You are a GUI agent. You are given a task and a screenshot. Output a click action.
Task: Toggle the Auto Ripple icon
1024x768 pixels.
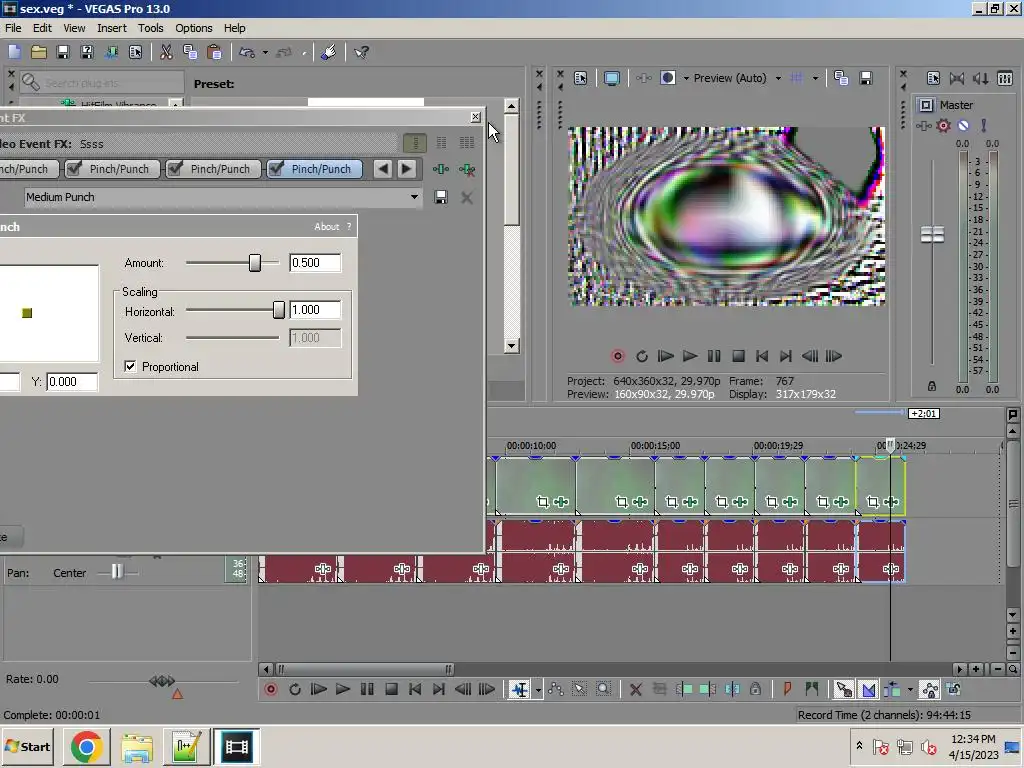pos(893,689)
